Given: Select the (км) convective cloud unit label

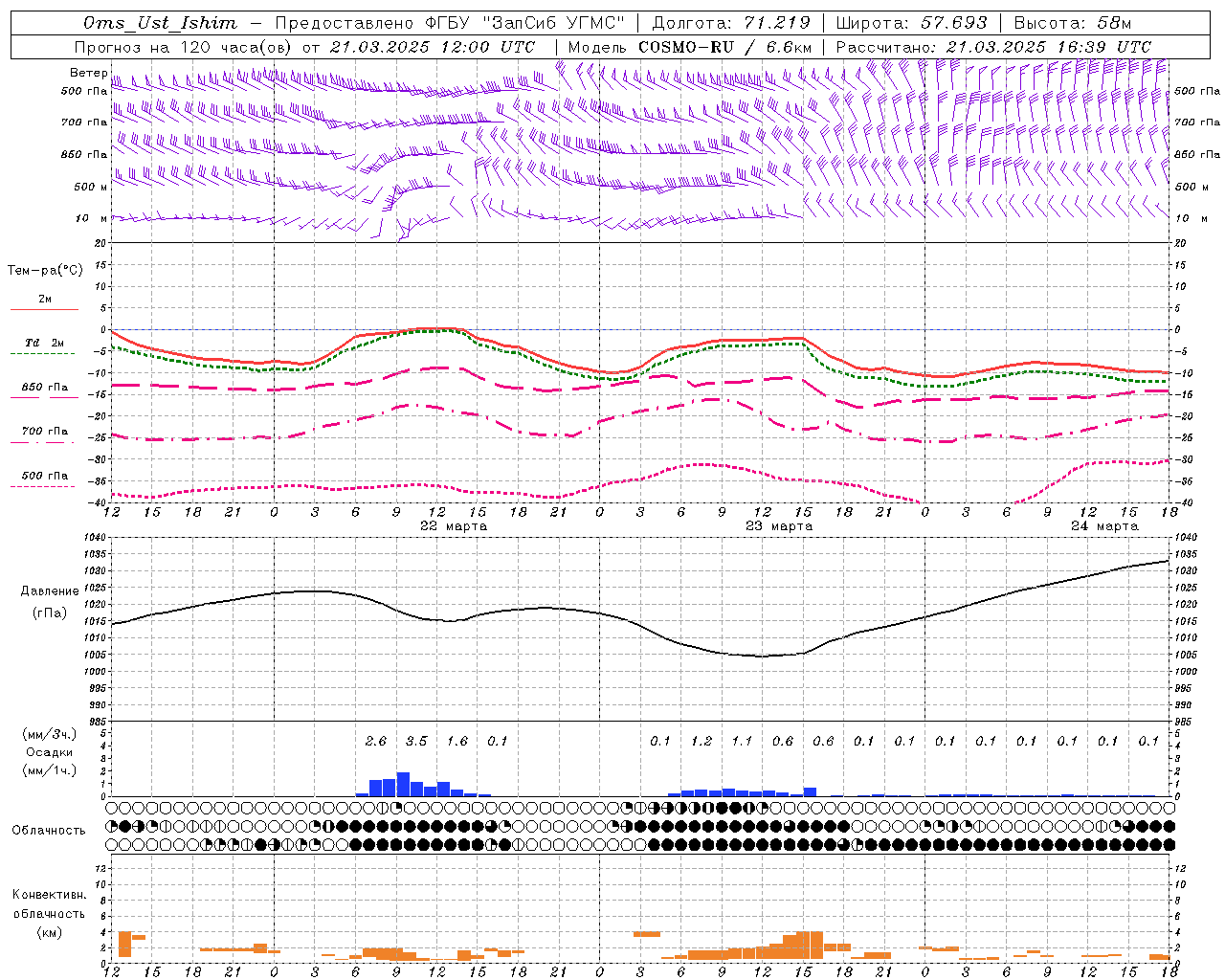Looking at the screenshot, I should [49, 932].
